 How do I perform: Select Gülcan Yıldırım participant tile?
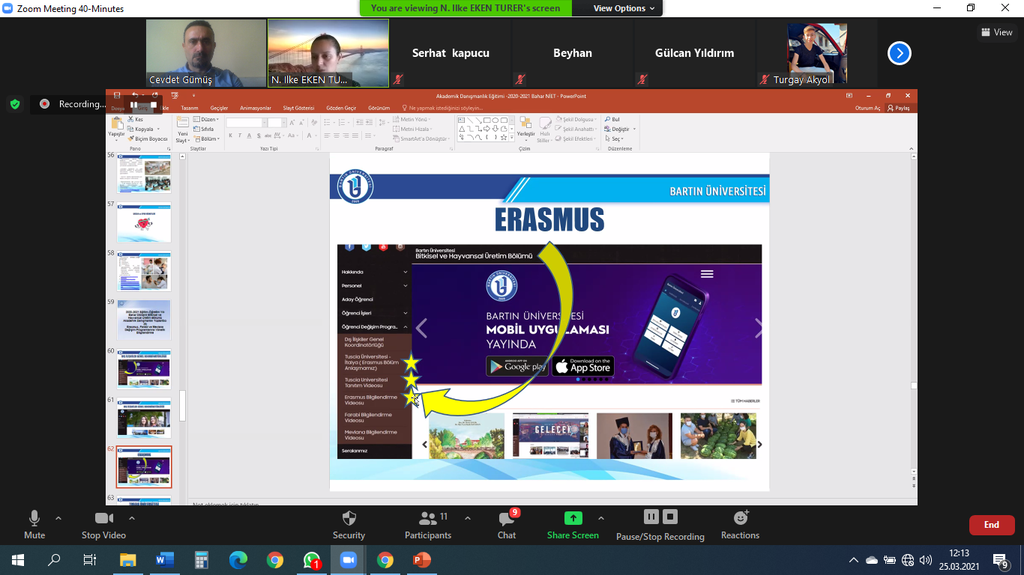coord(694,53)
